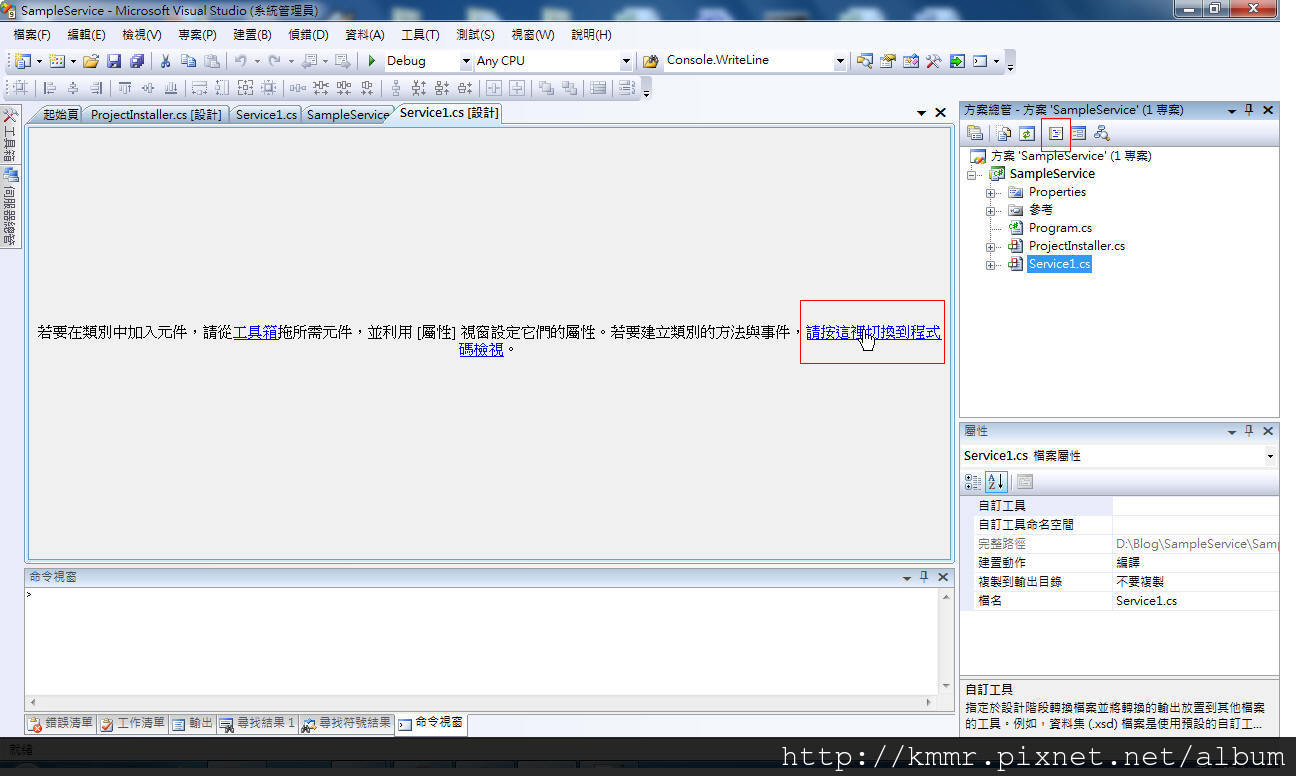
Task: Click the 自訂工具命名空間 property row
Action: coord(1120,525)
